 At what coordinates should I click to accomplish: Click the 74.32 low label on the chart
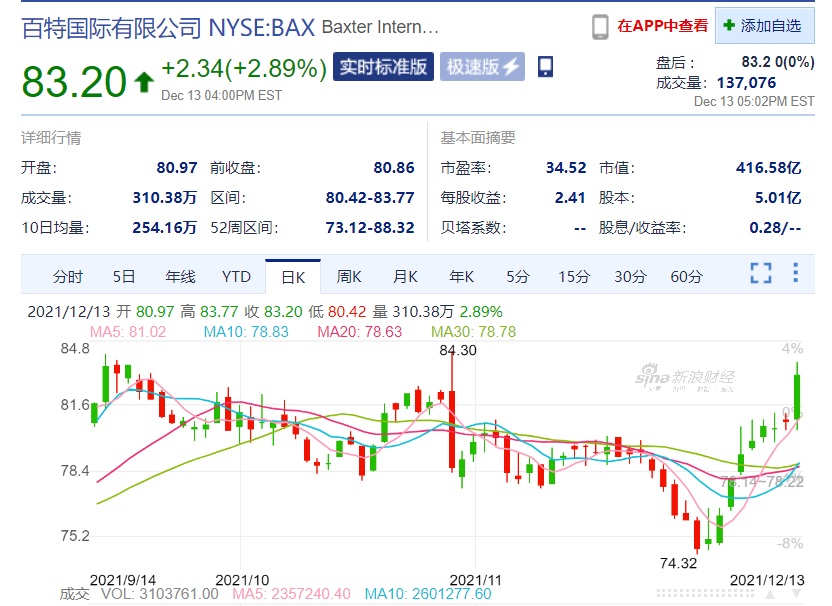(x=678, y=563)
